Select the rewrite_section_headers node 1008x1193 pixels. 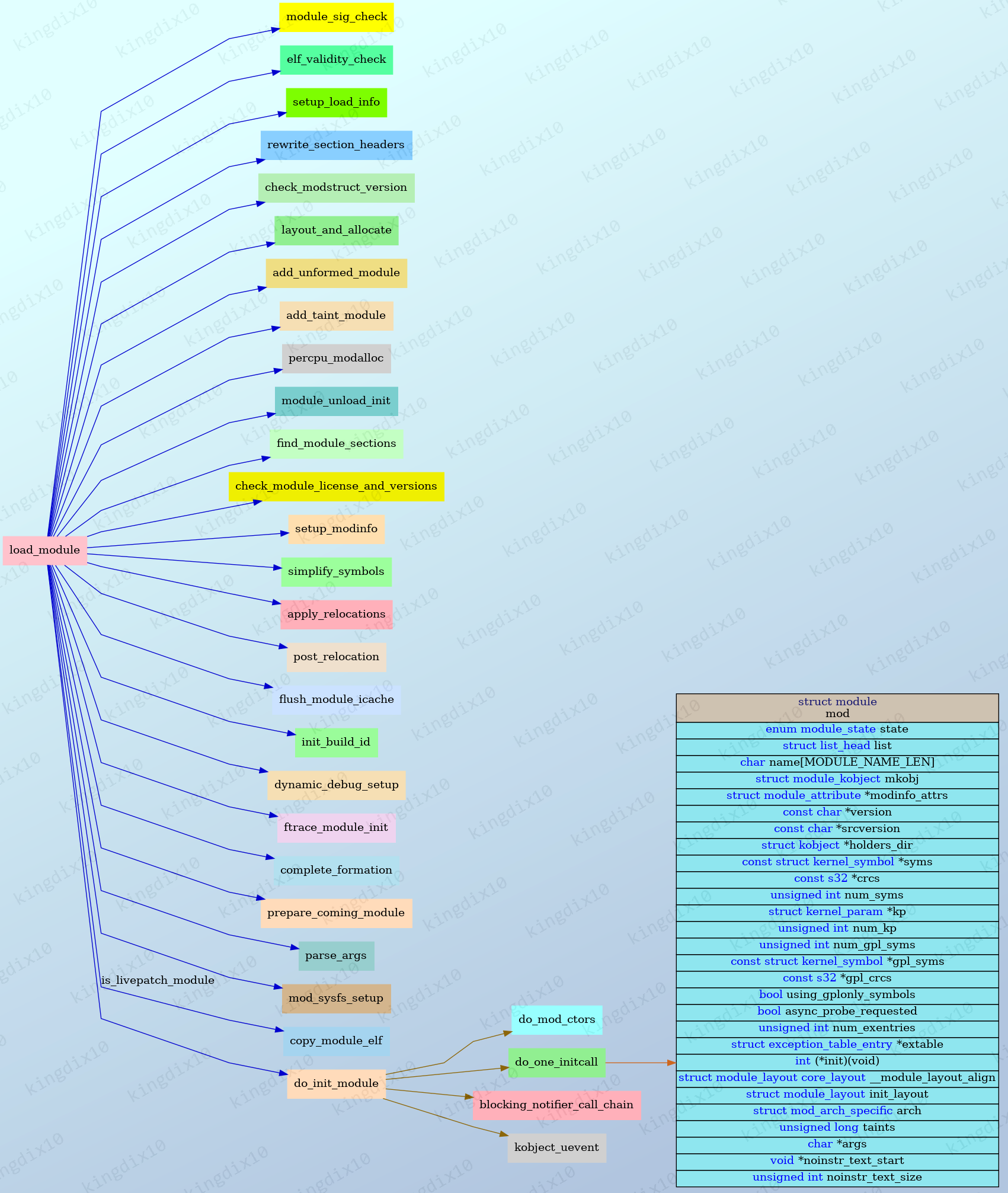[x=337, y=145]
